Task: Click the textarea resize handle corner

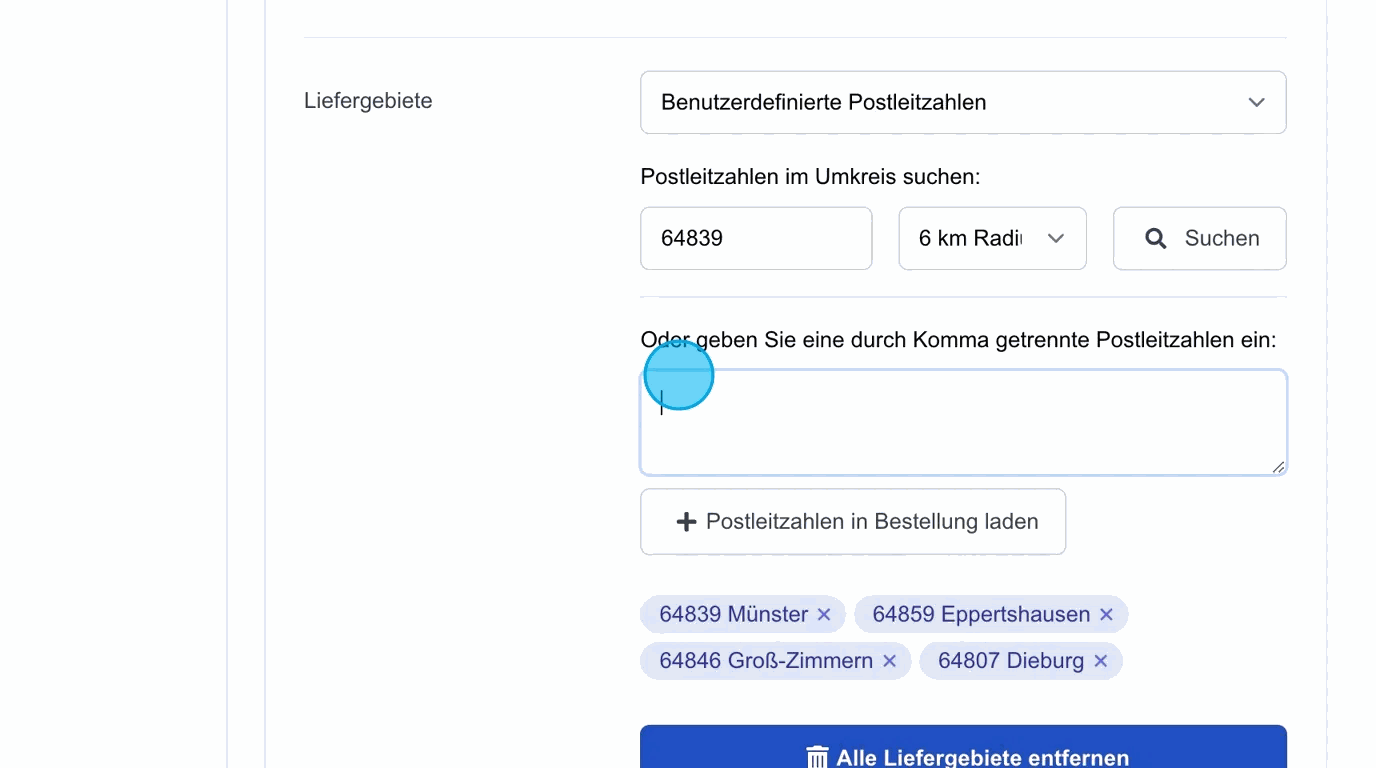Action: 1278,467
